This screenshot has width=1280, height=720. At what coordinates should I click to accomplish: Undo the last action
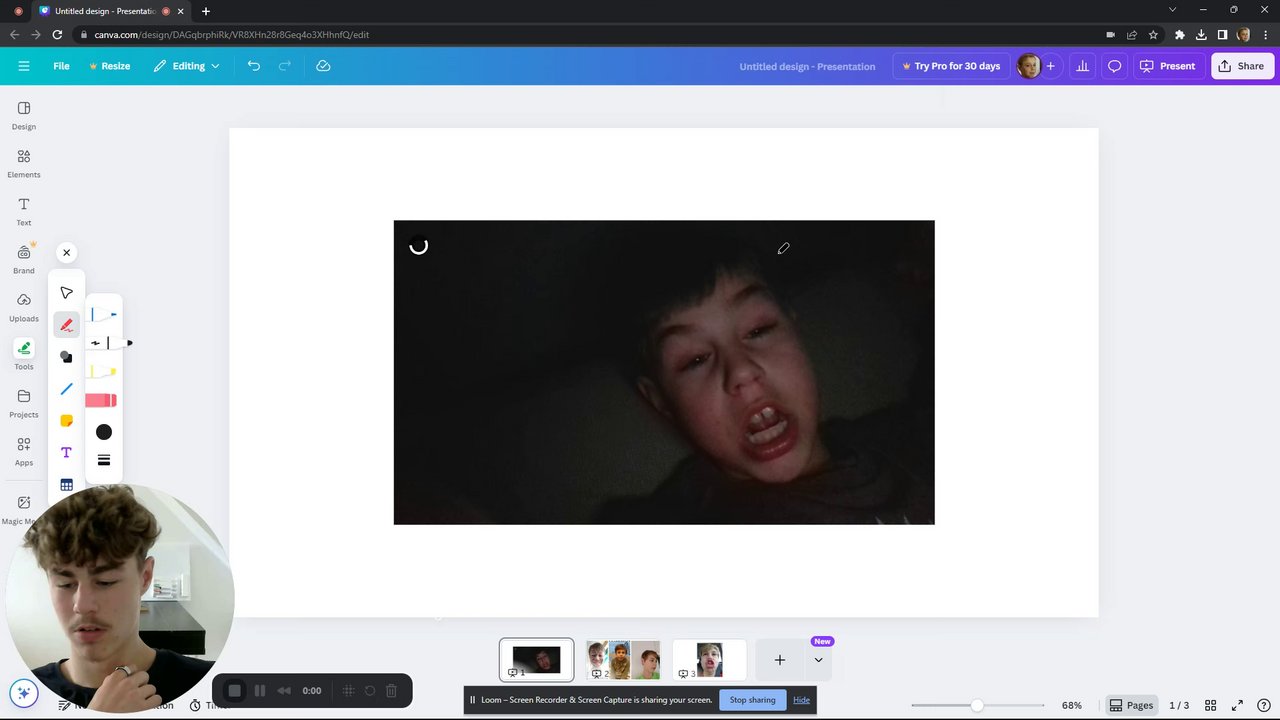pyautogui.click(x=254, y=66)
